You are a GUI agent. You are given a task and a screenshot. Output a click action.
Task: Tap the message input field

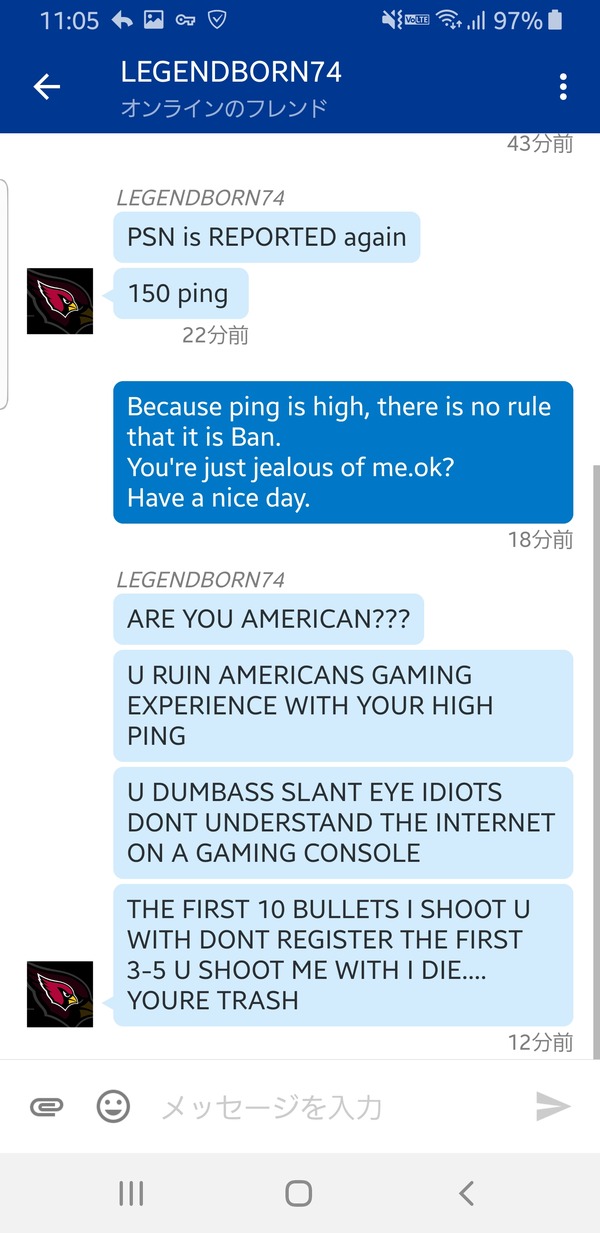[340, 1106]
